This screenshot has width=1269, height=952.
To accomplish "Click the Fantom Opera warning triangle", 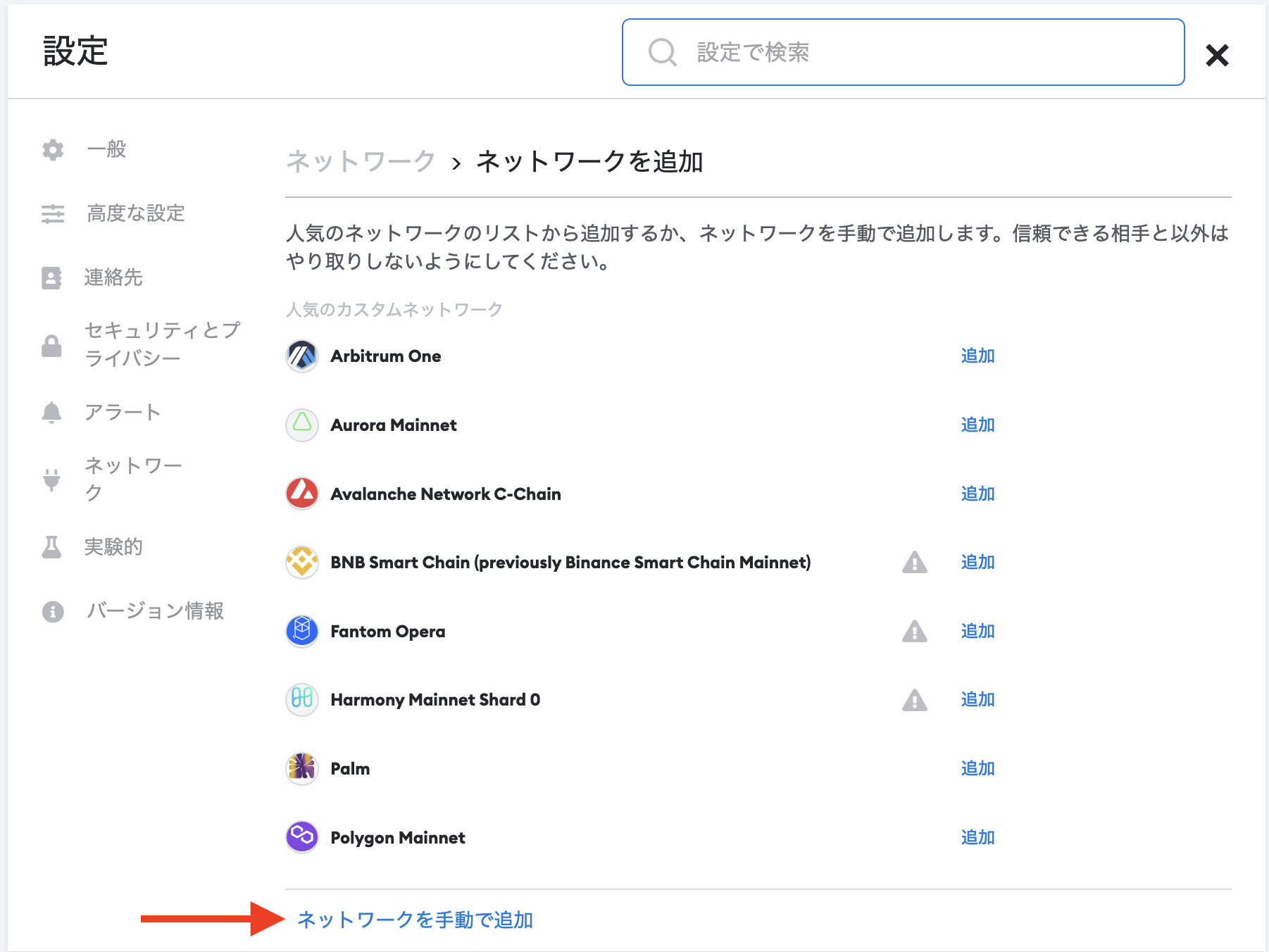I will [x=915, y=631].
